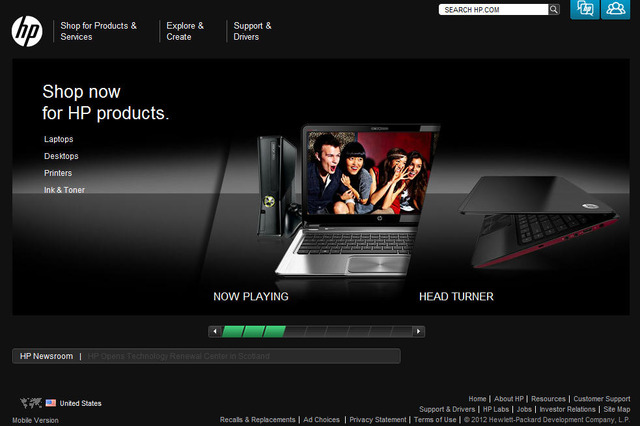The height and width of the screenshot is (426, 640).
Task: Go to next carousel slide arrow
Action: [418, 331]
